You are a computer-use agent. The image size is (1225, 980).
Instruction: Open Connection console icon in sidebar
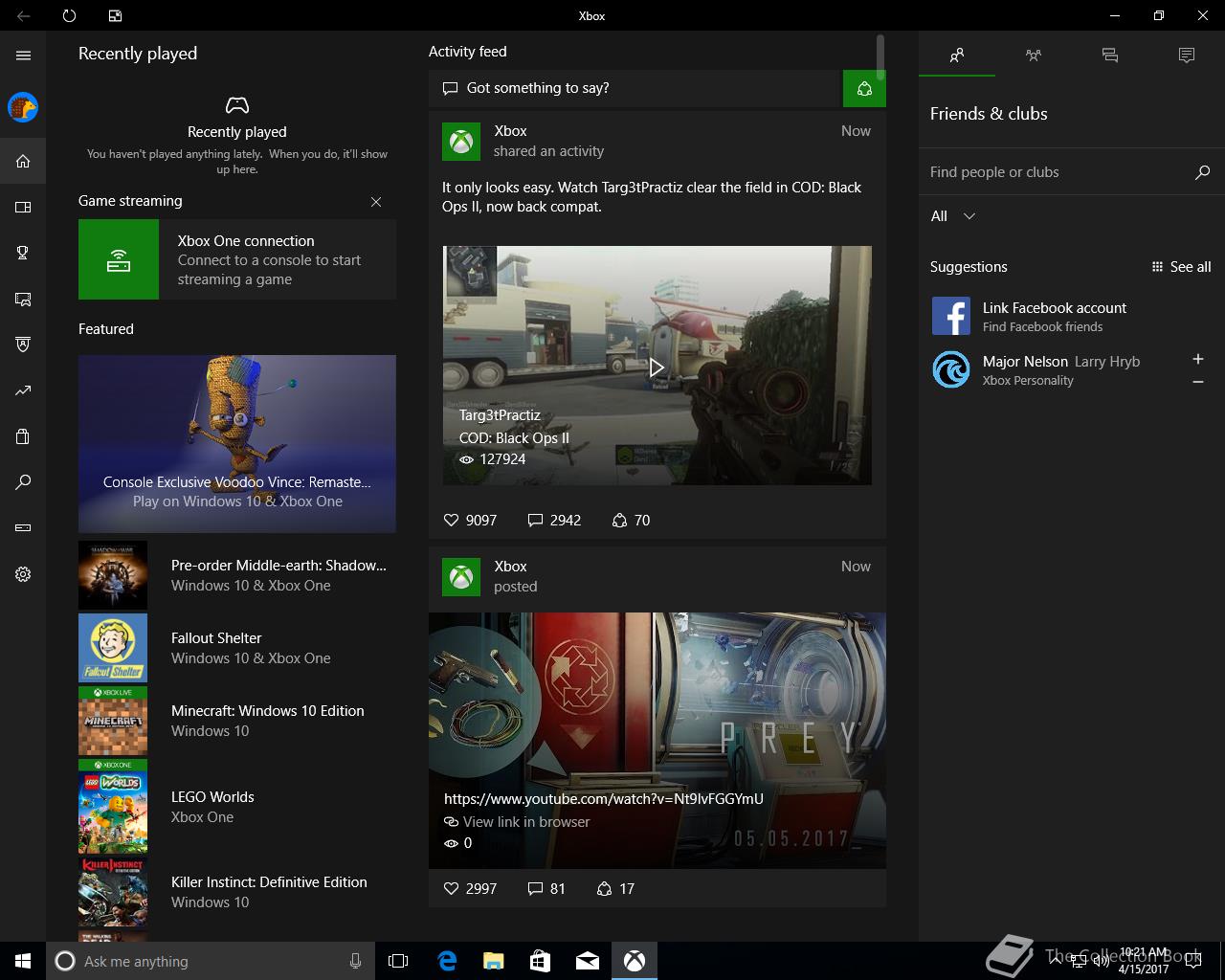(x=23, y=527)
